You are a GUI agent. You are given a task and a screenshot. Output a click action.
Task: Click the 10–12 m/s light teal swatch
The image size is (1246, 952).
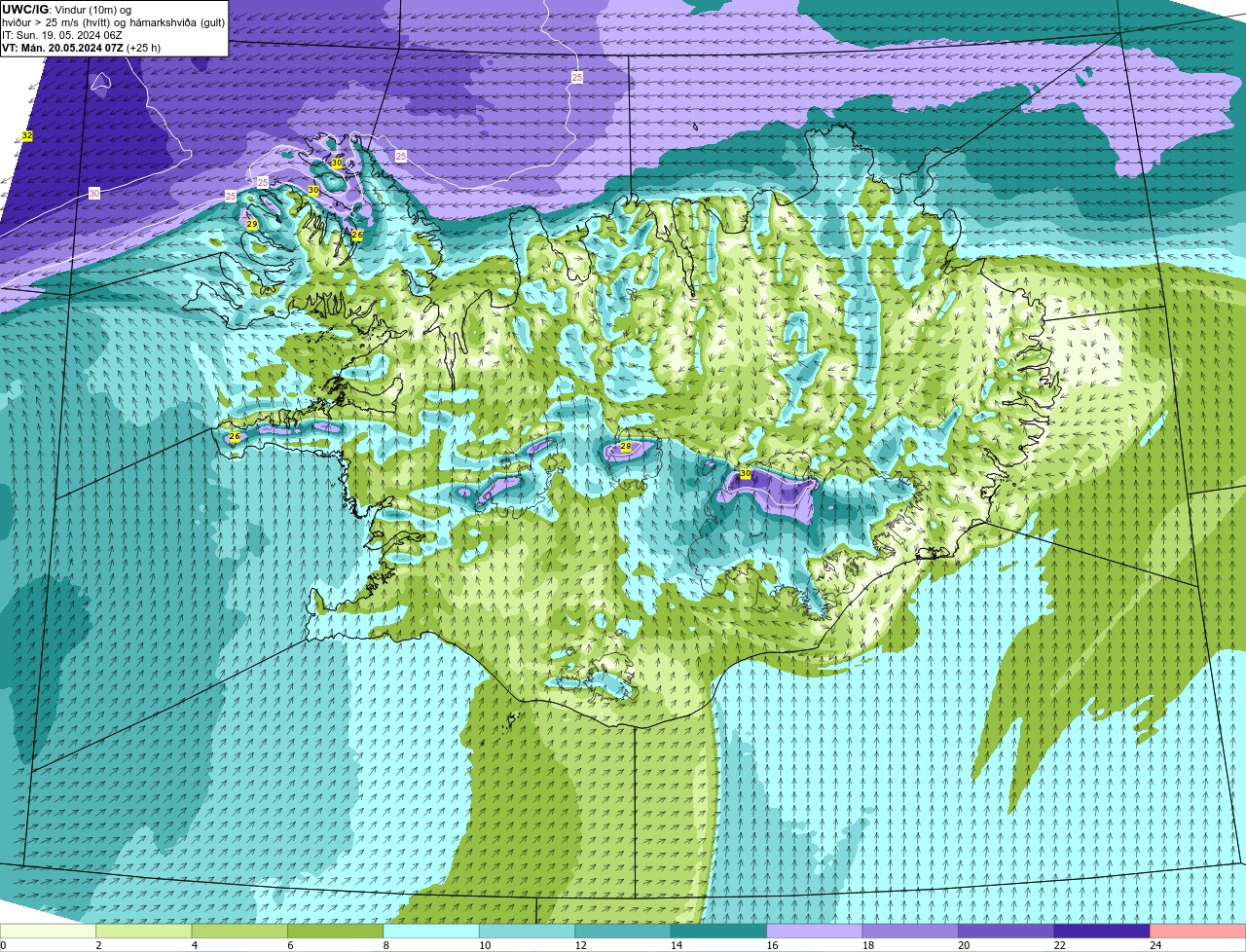tap(527, 931)
